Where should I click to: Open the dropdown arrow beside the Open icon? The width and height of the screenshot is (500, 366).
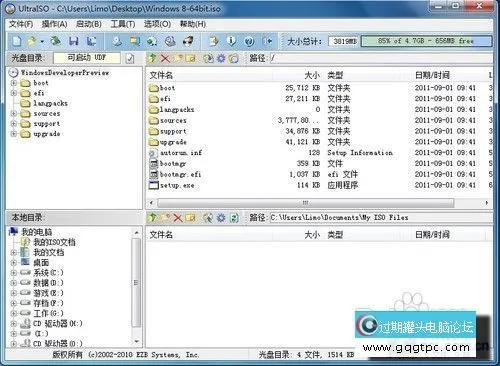(x=42, y=42)
